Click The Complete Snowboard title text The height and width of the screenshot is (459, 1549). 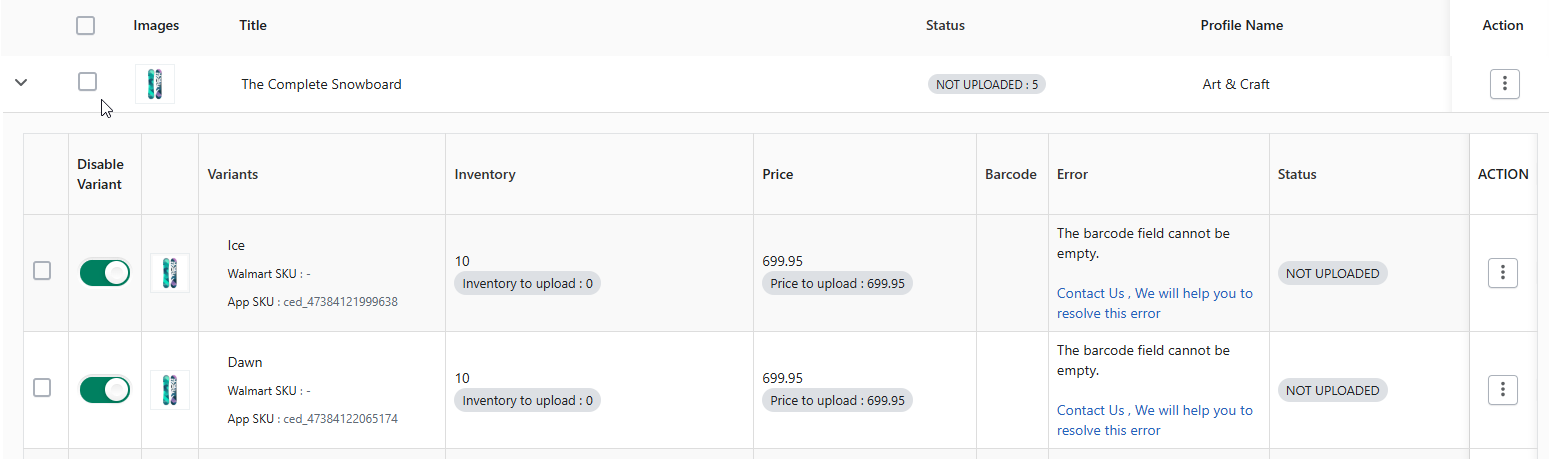(x=321, y=84)
